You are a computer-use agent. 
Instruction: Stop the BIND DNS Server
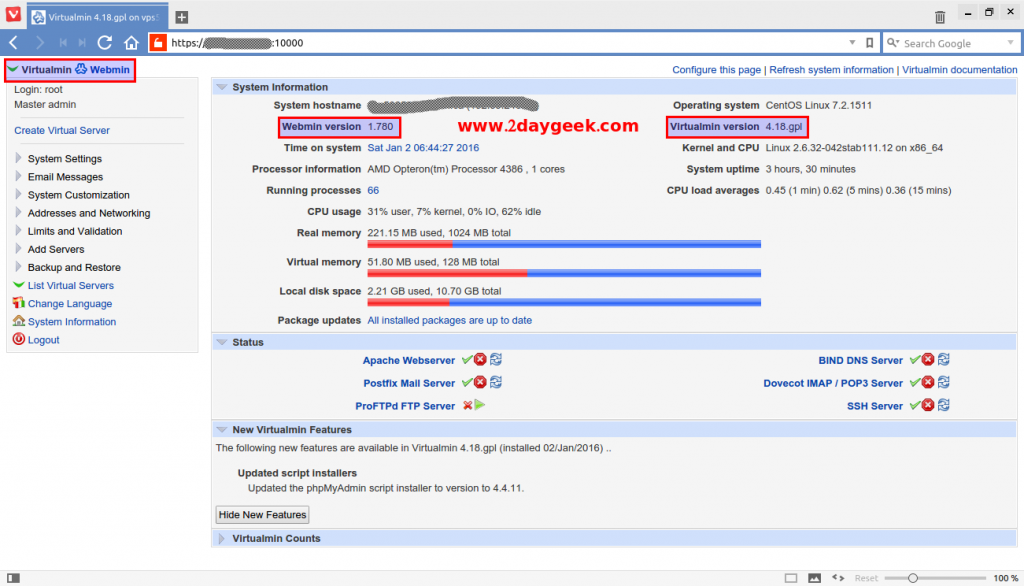point(928,360)
